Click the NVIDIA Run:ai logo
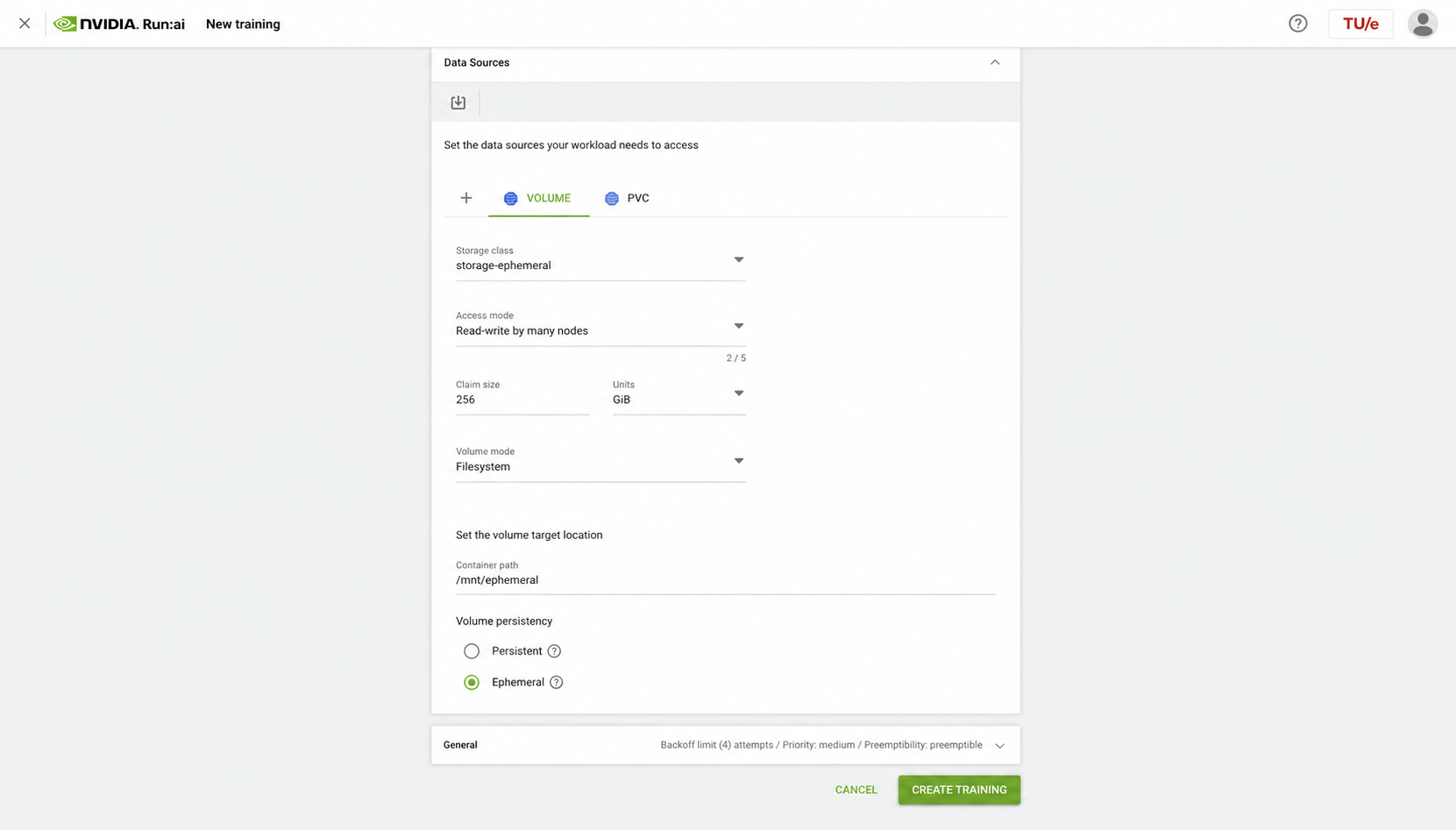This screenshot has height=830, width=1456. pyautogui.click(x=119, y=24)
